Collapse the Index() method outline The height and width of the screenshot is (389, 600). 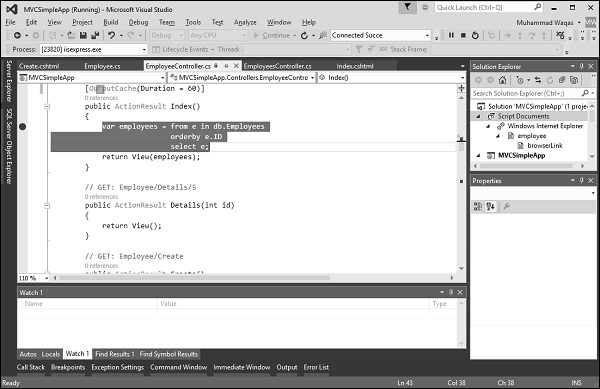[x=47, y=106]
